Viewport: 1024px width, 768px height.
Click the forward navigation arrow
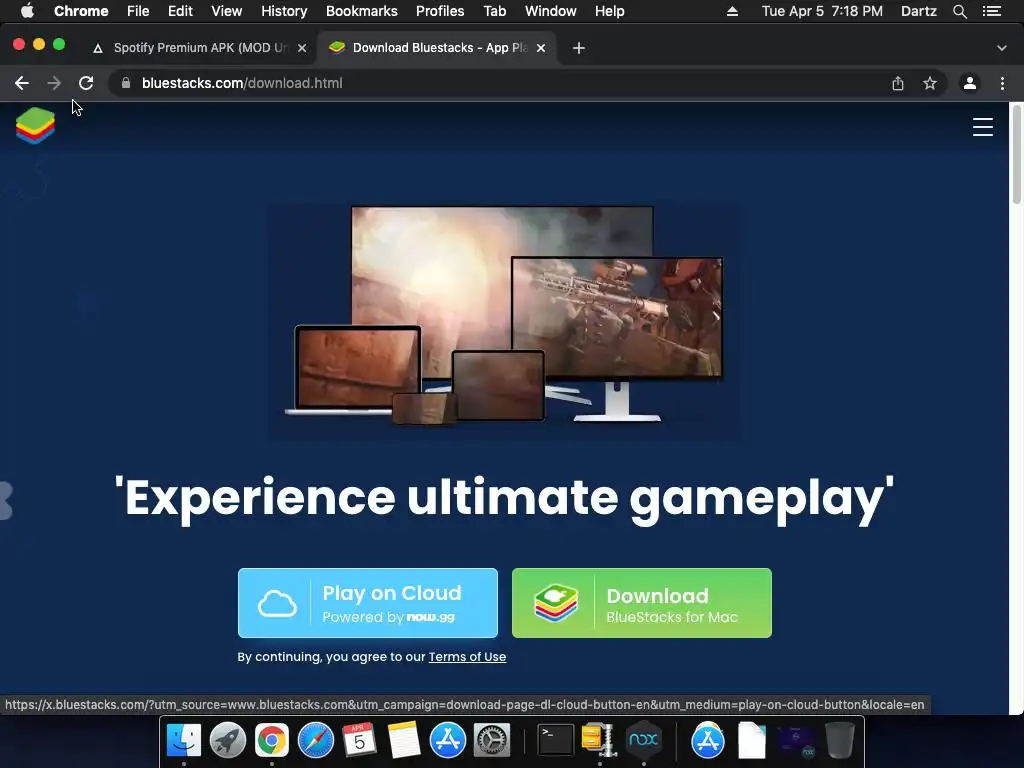click(54, 83)
